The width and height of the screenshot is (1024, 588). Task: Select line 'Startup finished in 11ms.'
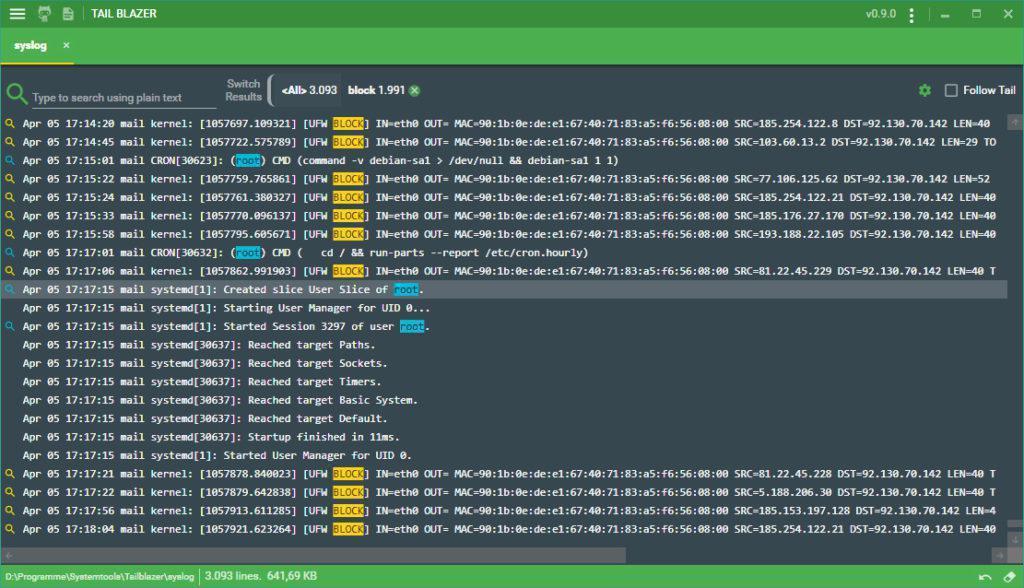pos(504,437)
